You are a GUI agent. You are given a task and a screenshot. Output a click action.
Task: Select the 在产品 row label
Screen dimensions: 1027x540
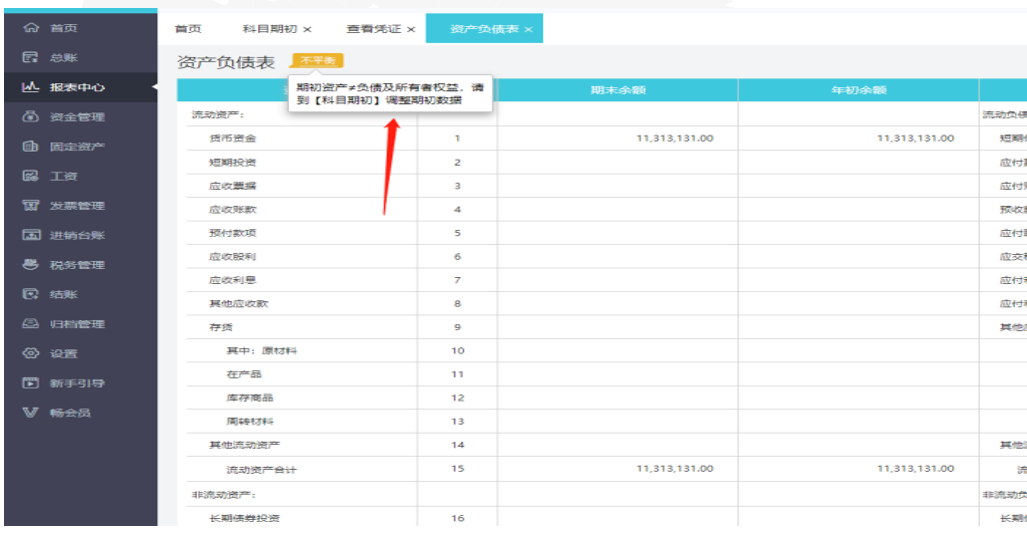pyautogui.click(x=244, y=374)
